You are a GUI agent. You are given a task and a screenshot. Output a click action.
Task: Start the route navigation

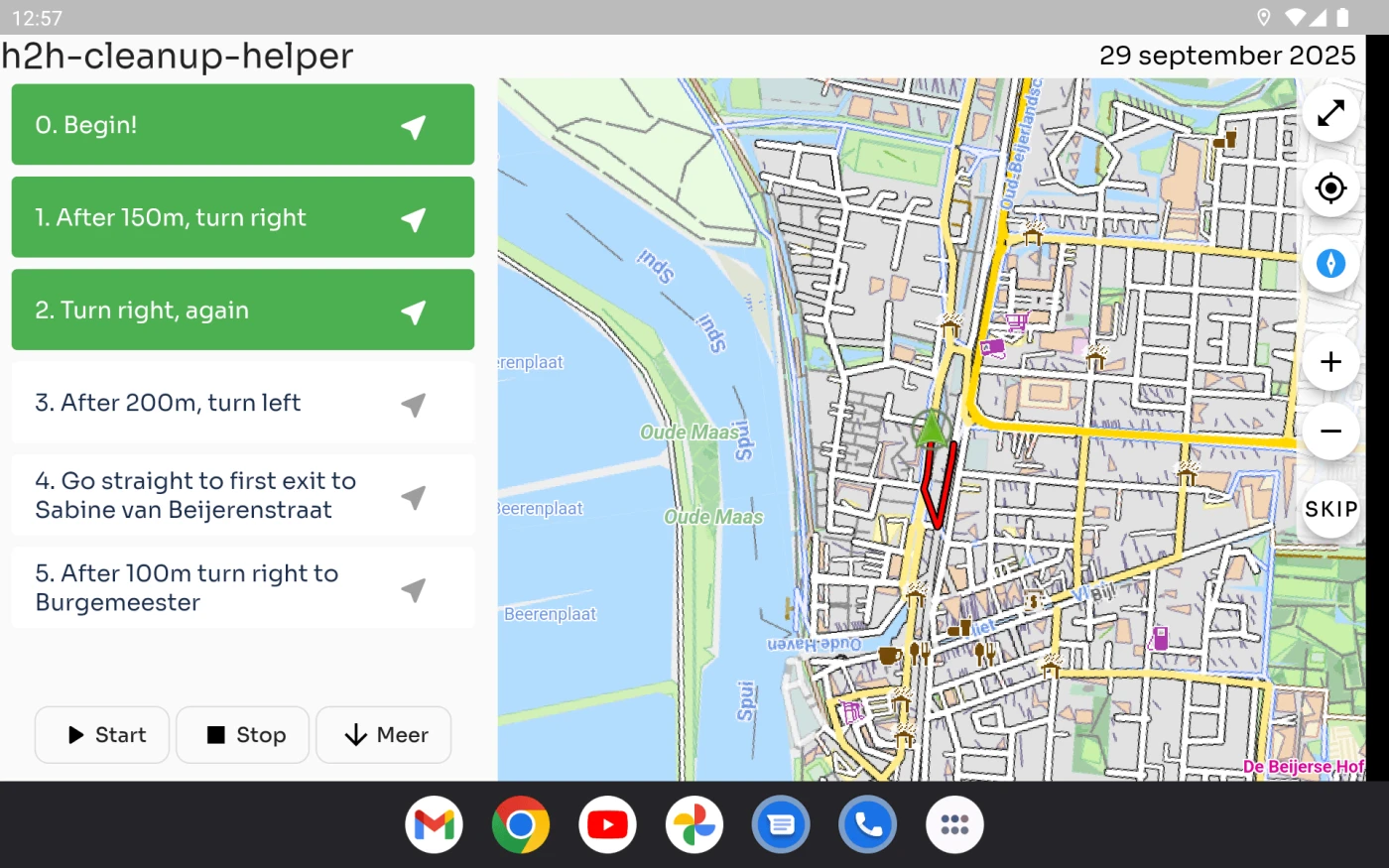(x=102, y=735)
